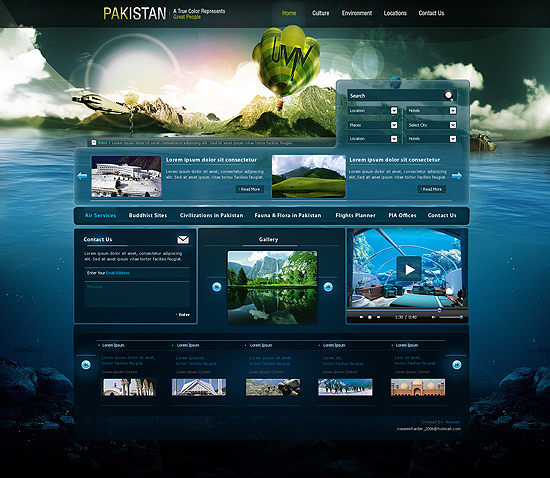This screenshot has height=478, width=550.
Task: Open the article title beside the green meadow photo
Action: pyautogui.click(x=394, y=160)
